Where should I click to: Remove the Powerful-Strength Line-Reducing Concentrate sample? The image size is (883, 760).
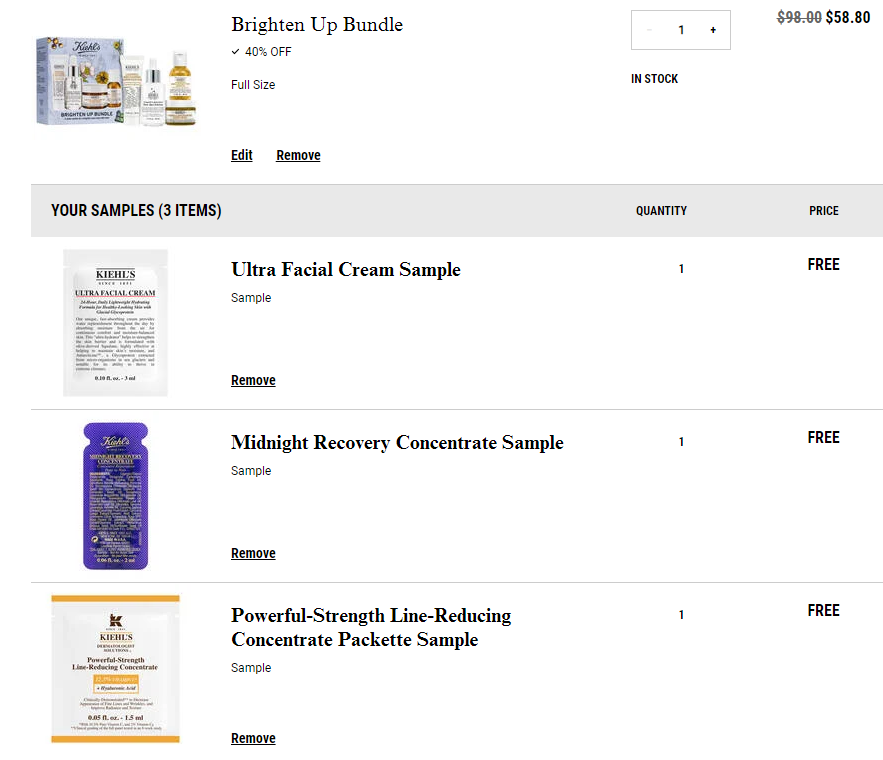coord(253,738)
